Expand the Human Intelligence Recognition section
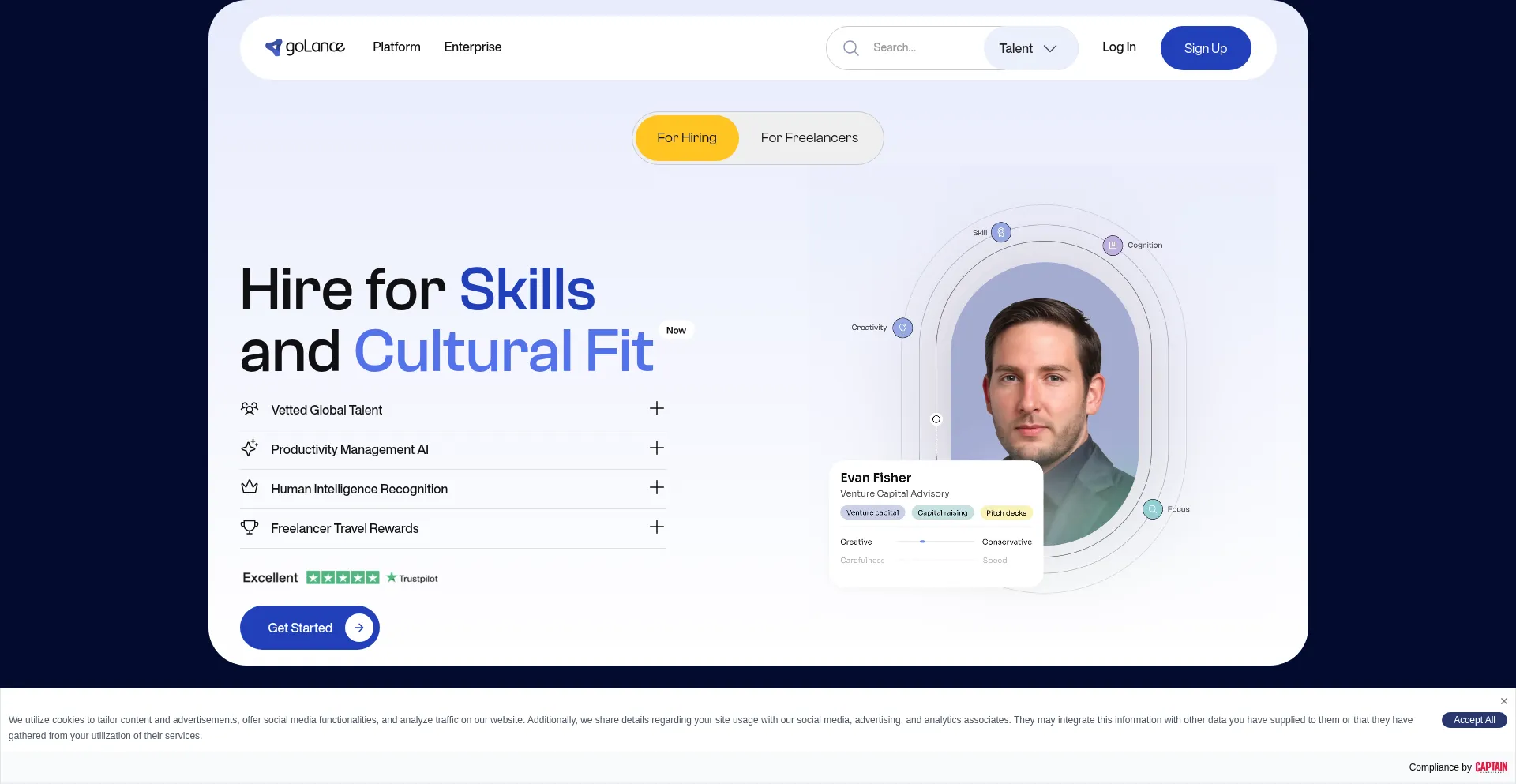1516x784 pixels. [656, 487]
